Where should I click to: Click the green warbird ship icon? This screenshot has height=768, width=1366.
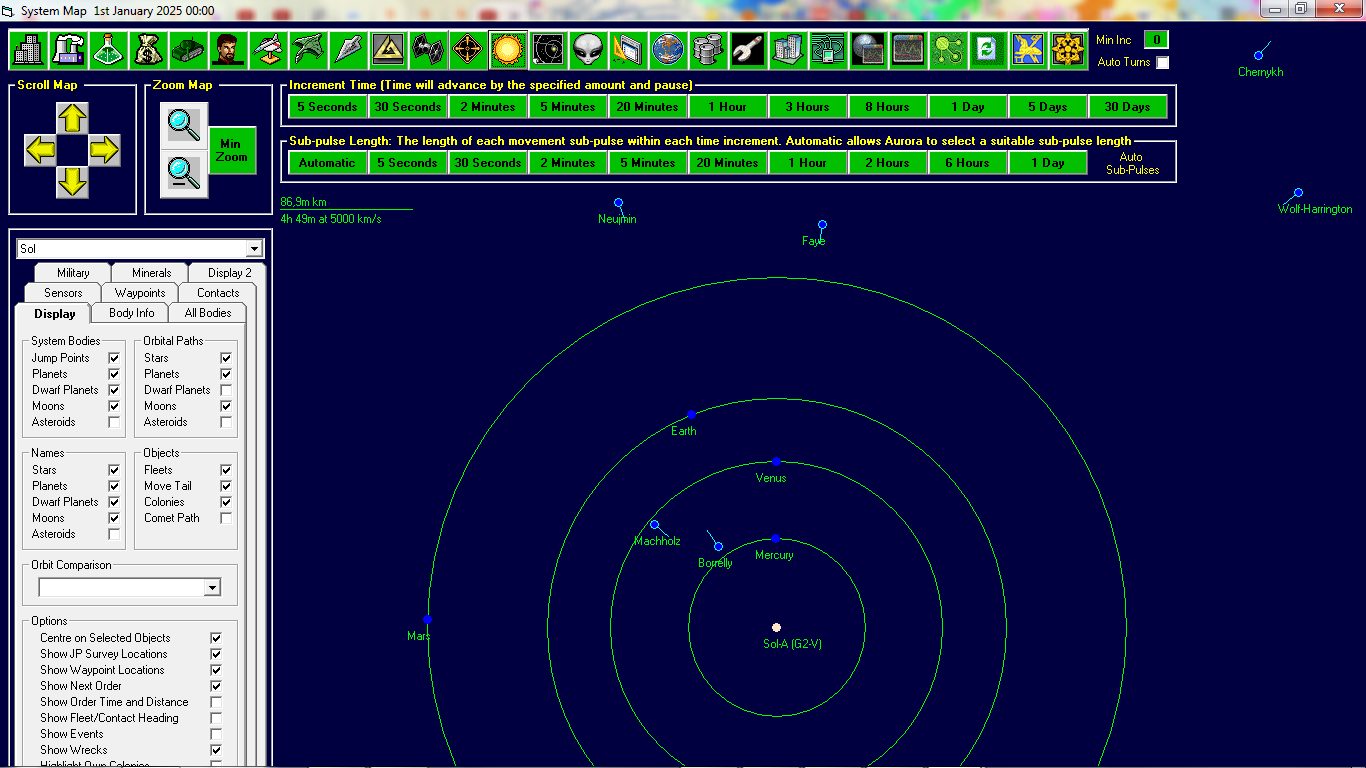[309, 48]
